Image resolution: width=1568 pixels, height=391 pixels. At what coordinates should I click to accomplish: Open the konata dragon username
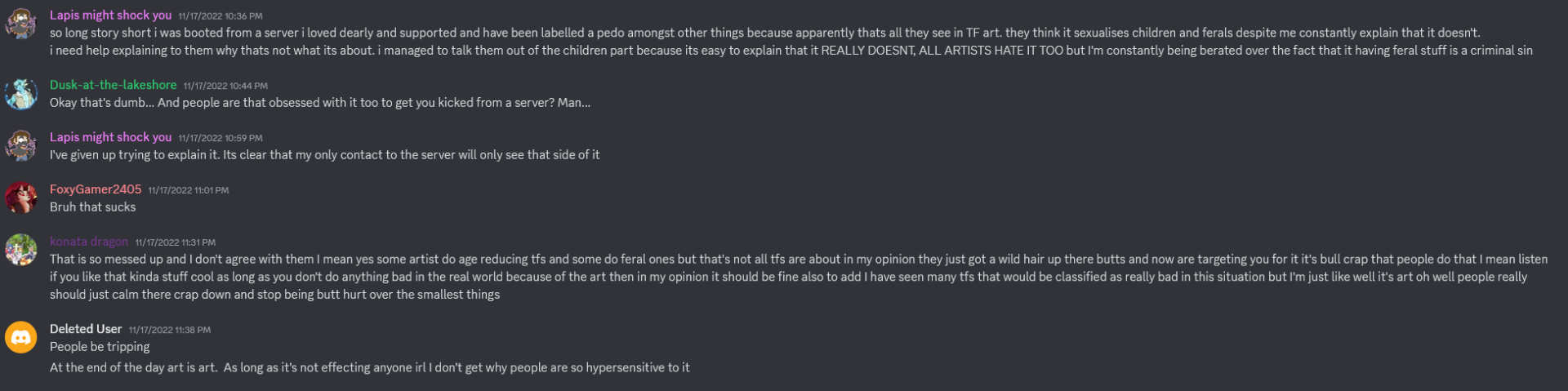point(89,242)
